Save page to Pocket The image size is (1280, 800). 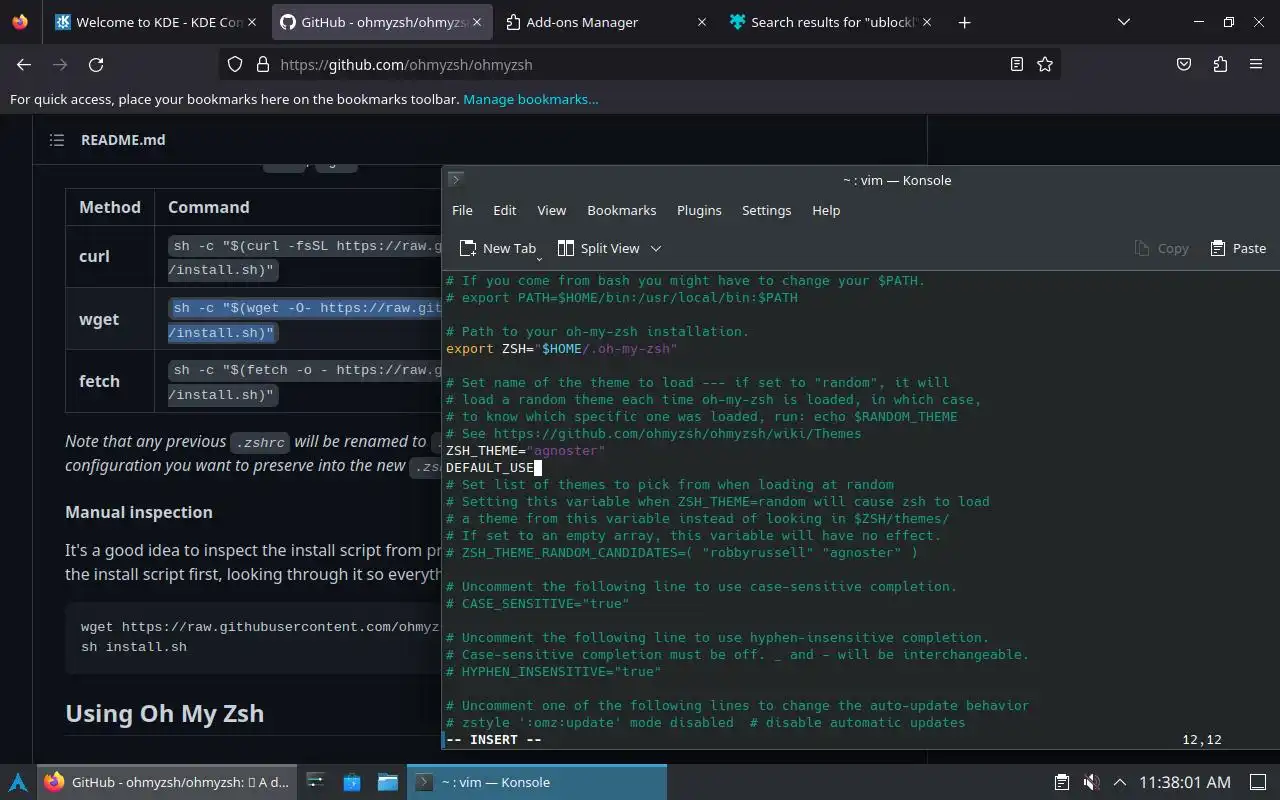coord(1184,64)
